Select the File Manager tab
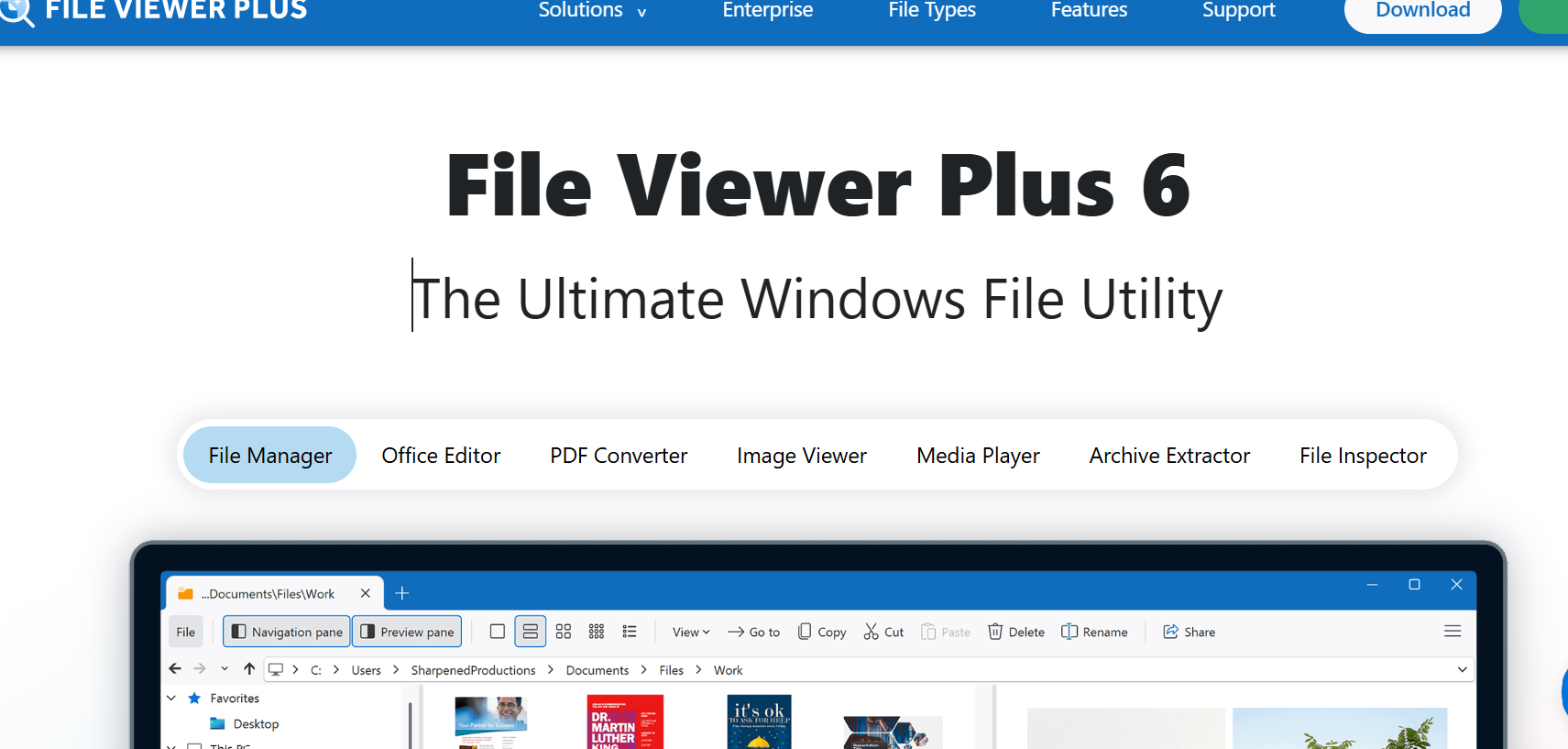The height and width of the screenshot is (749, 1568). [x=270, y=455]
